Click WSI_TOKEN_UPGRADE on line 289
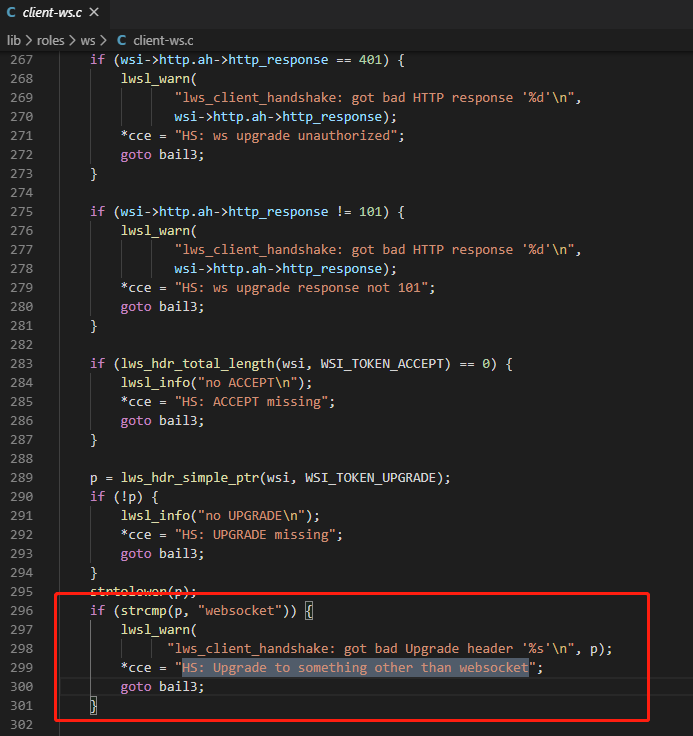 [x=370, y=478]
